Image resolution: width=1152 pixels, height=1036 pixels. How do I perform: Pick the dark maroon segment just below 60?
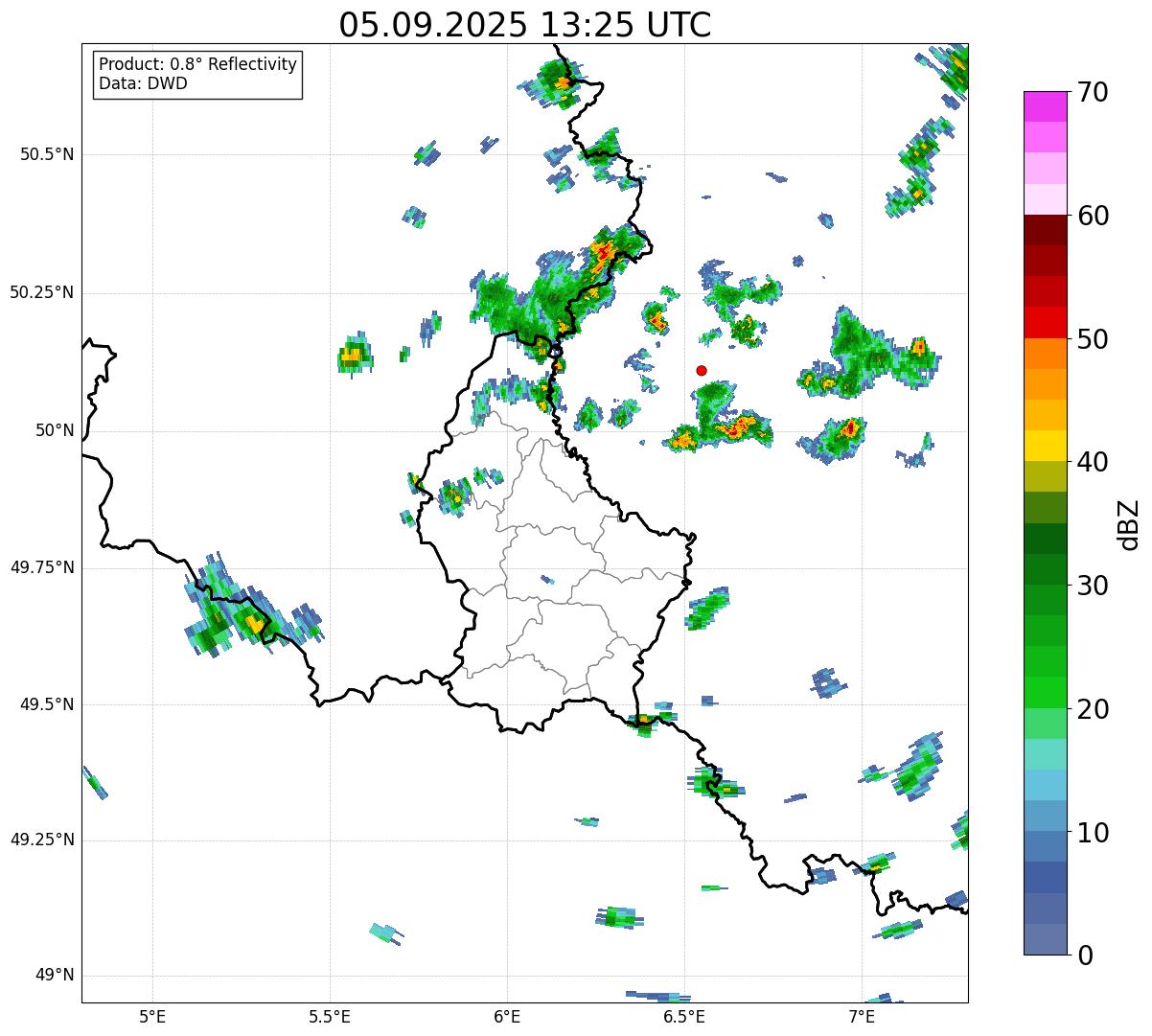(1045, 230)
